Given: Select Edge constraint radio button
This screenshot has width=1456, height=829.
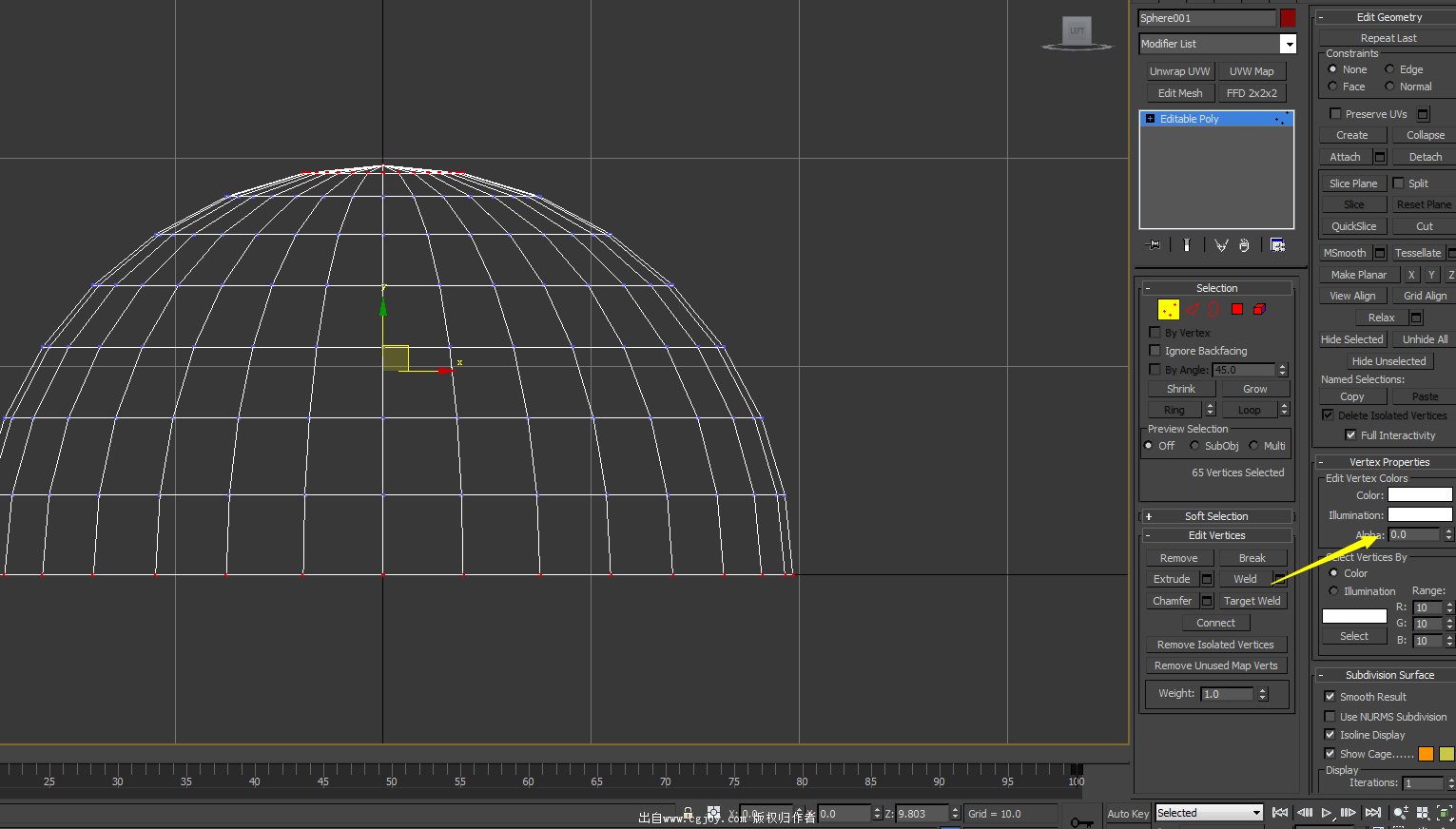Looking at the screenshot, I should (x=1389, y=69).
